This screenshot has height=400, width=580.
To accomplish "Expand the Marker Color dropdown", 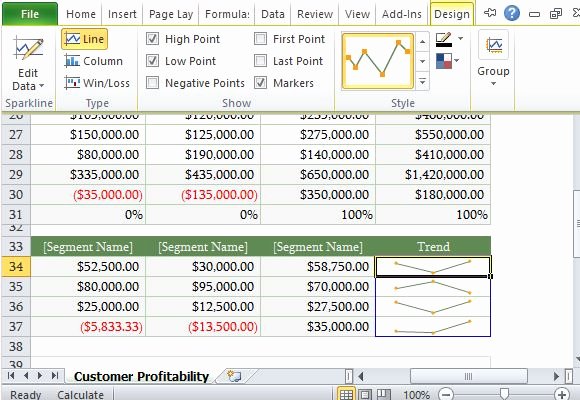I will coord(457,60).
